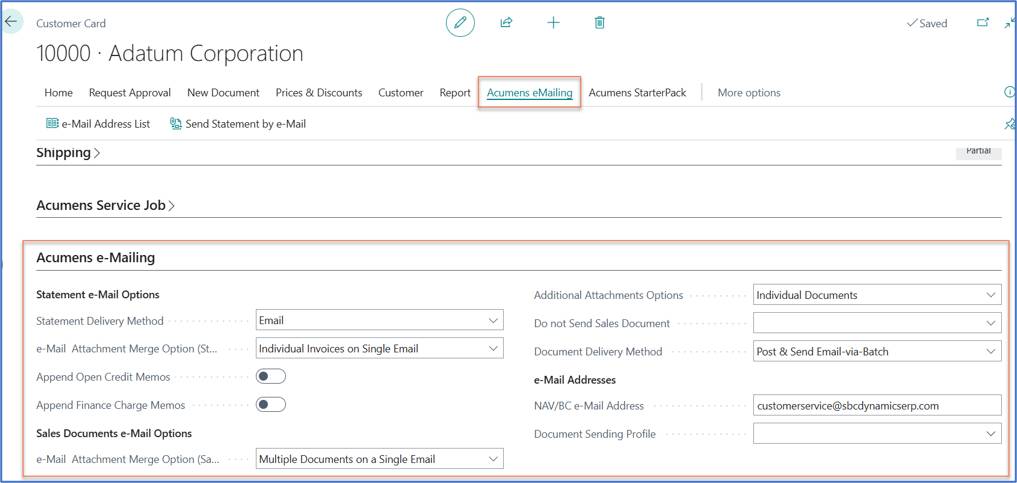1017x483 pixels.
Task: Click the trash delete icon
Action: tap(600, 23)
